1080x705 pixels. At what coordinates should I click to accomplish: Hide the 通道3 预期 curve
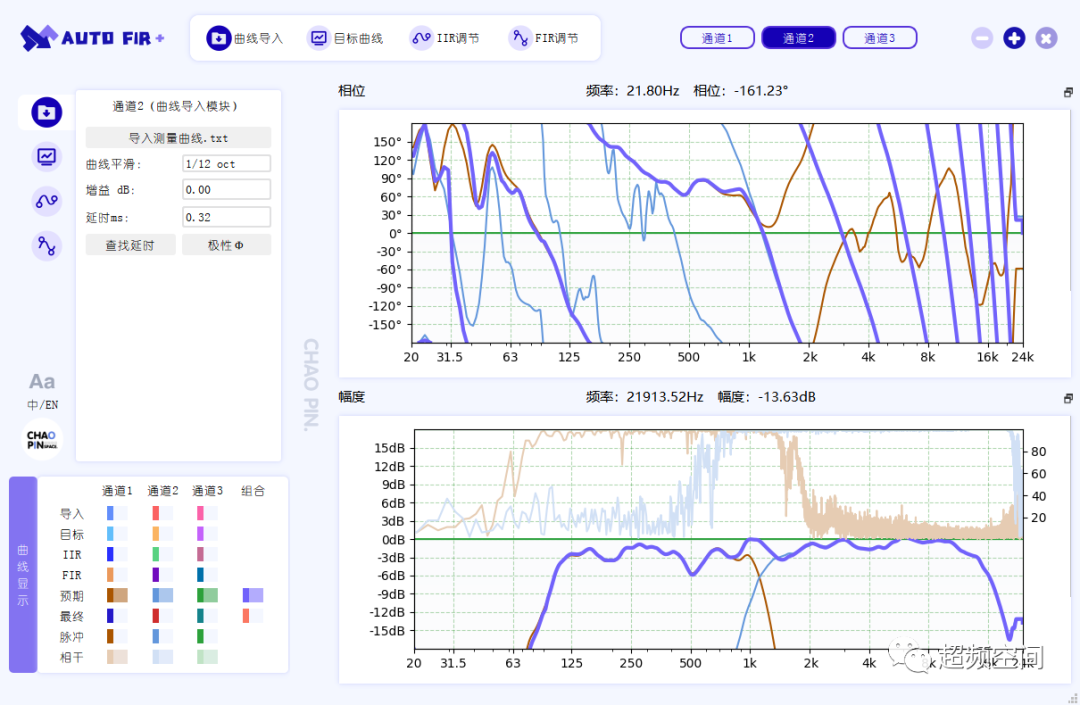point(207,596)
